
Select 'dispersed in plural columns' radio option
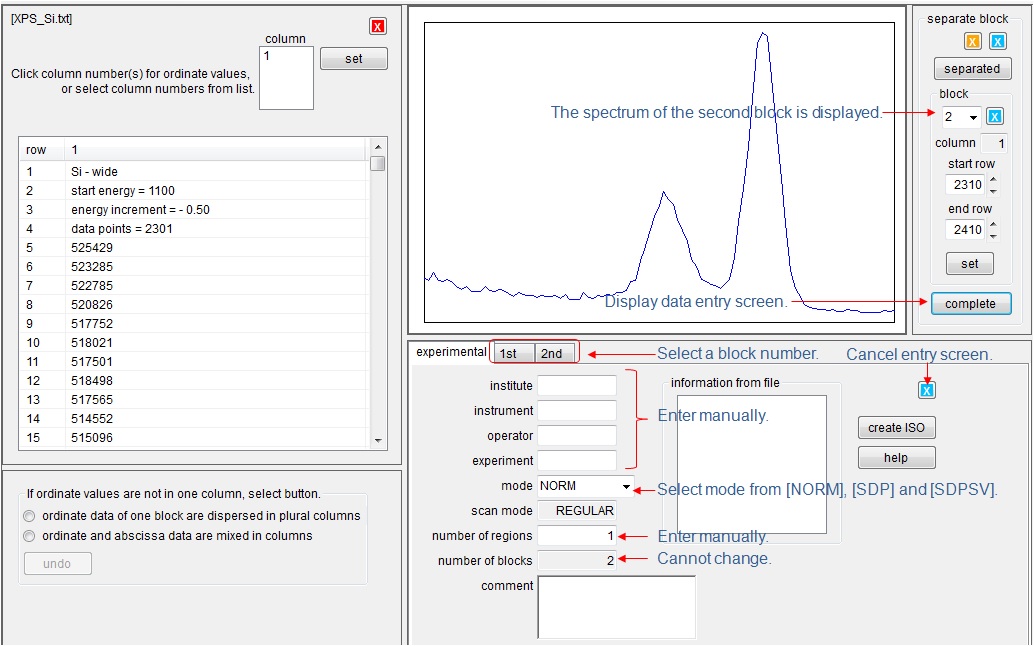[30, 516]
